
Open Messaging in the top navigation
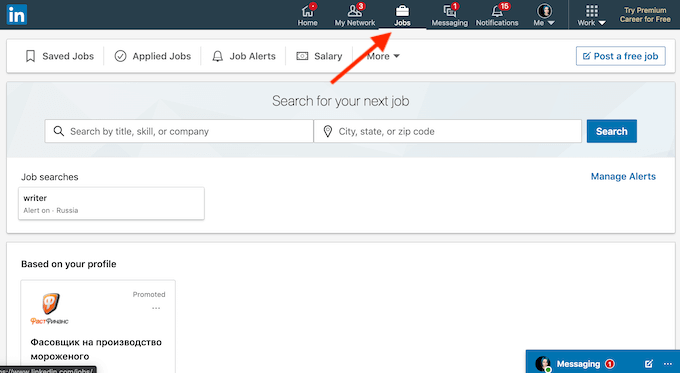pos(449,15)
